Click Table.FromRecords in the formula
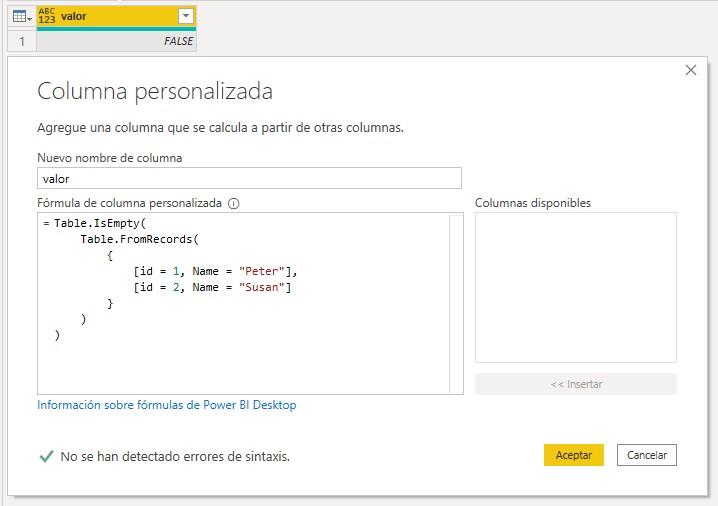The width and height of the screenshot is (718, 506). point(136,239)
